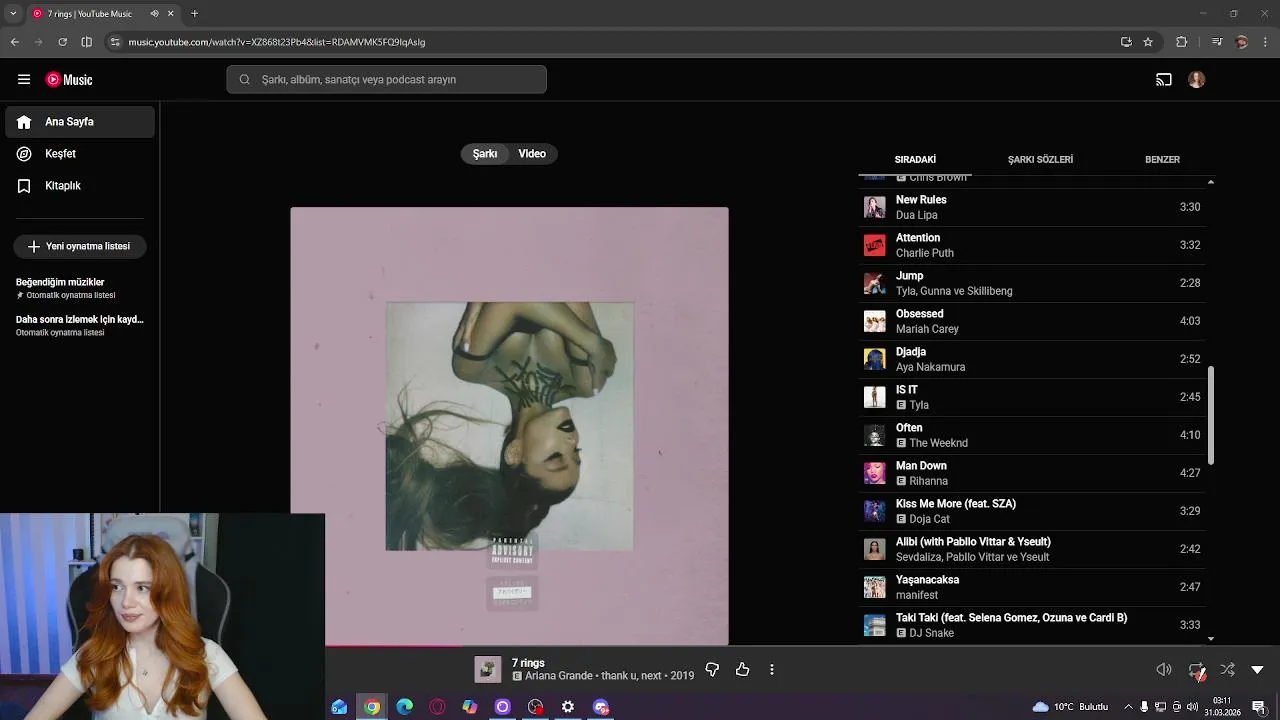
Task: Open the SIRADAKİ tab
Action: [915, 160]
